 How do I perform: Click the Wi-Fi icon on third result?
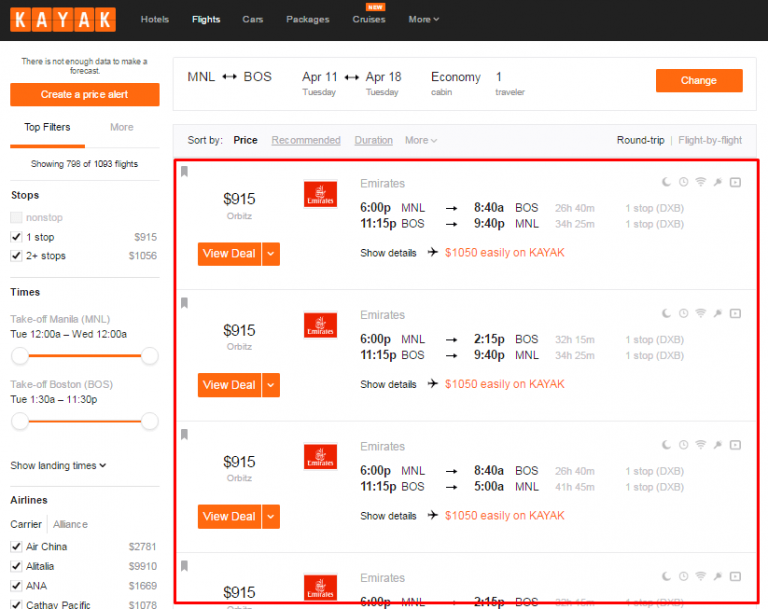701,445
